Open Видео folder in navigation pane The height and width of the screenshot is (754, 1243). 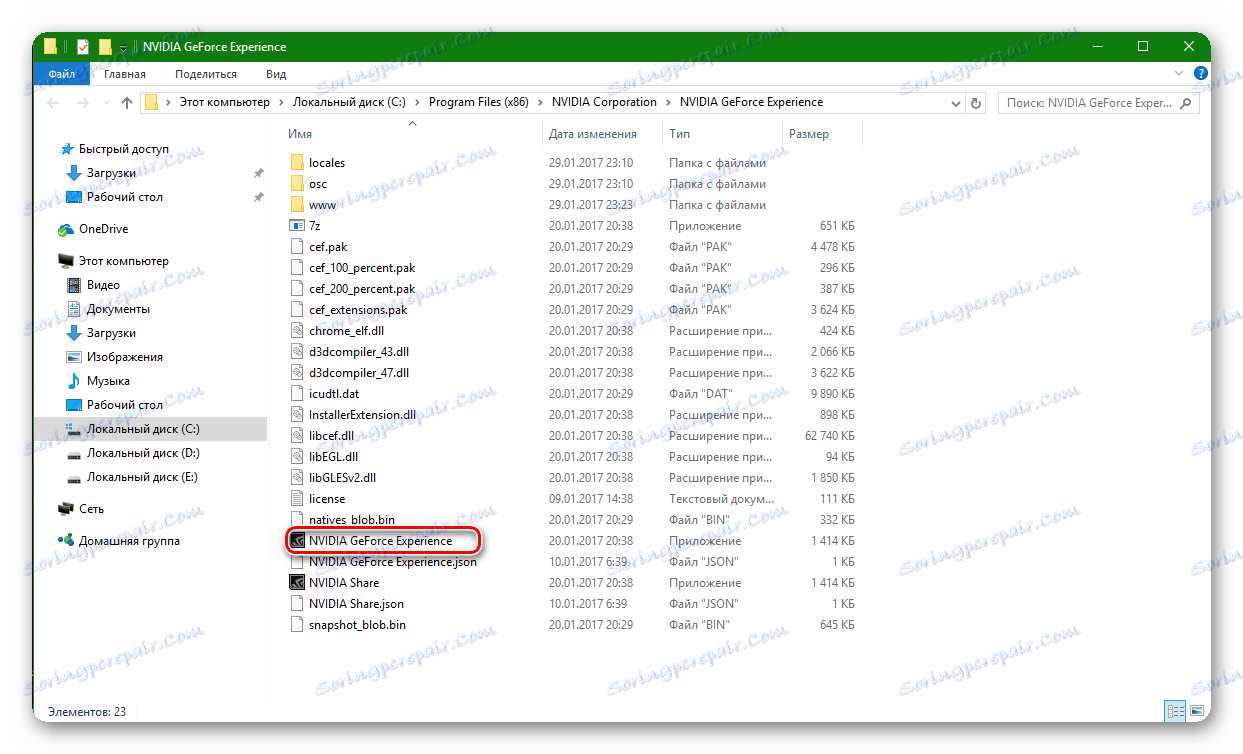103,285
